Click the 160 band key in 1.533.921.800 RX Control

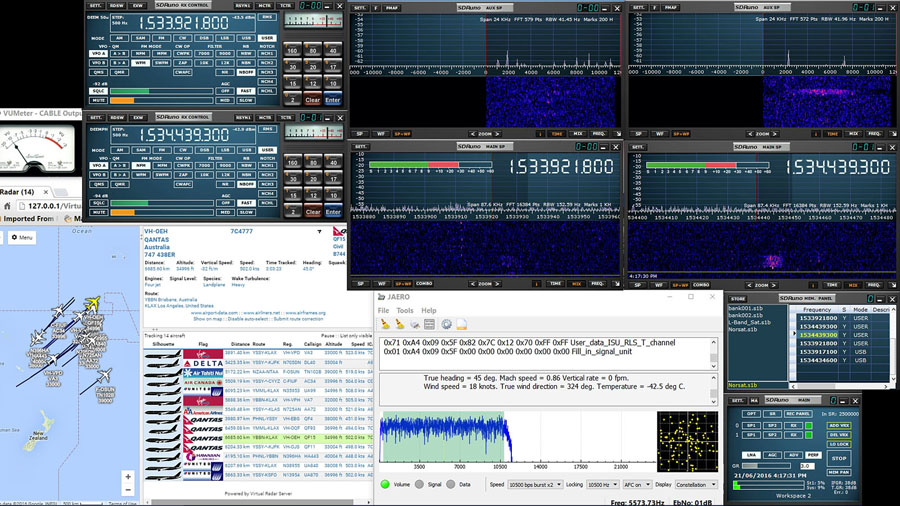(x=292, y=50)
